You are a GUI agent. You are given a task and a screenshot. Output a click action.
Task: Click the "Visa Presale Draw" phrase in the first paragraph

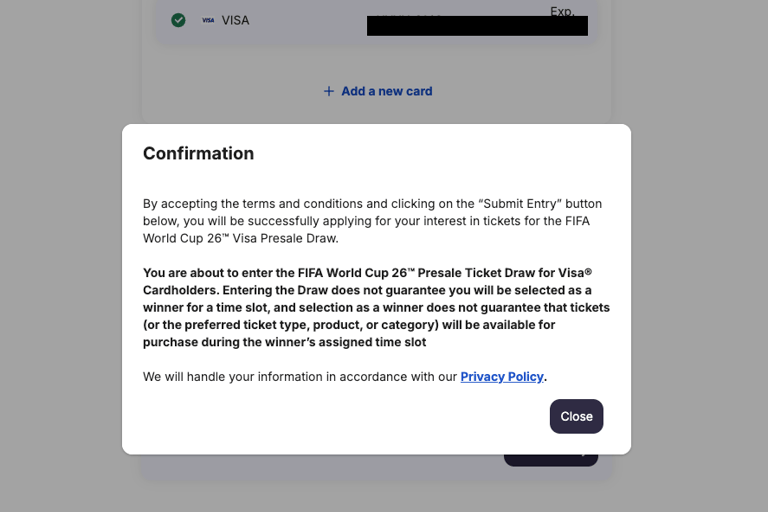coord(285,239)
